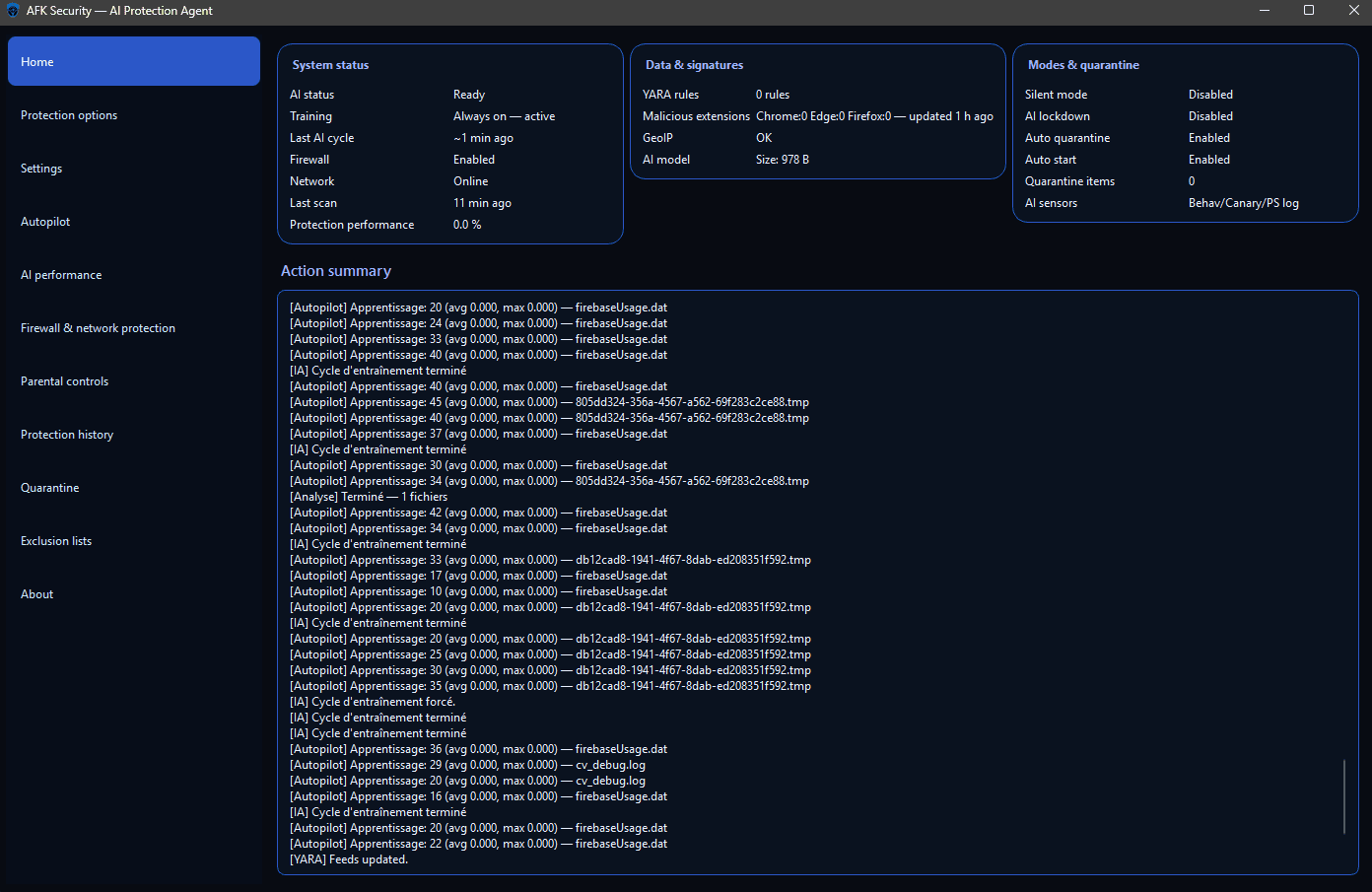
Task: Enable AI lockdown
Action: (x=1210, y=115)
